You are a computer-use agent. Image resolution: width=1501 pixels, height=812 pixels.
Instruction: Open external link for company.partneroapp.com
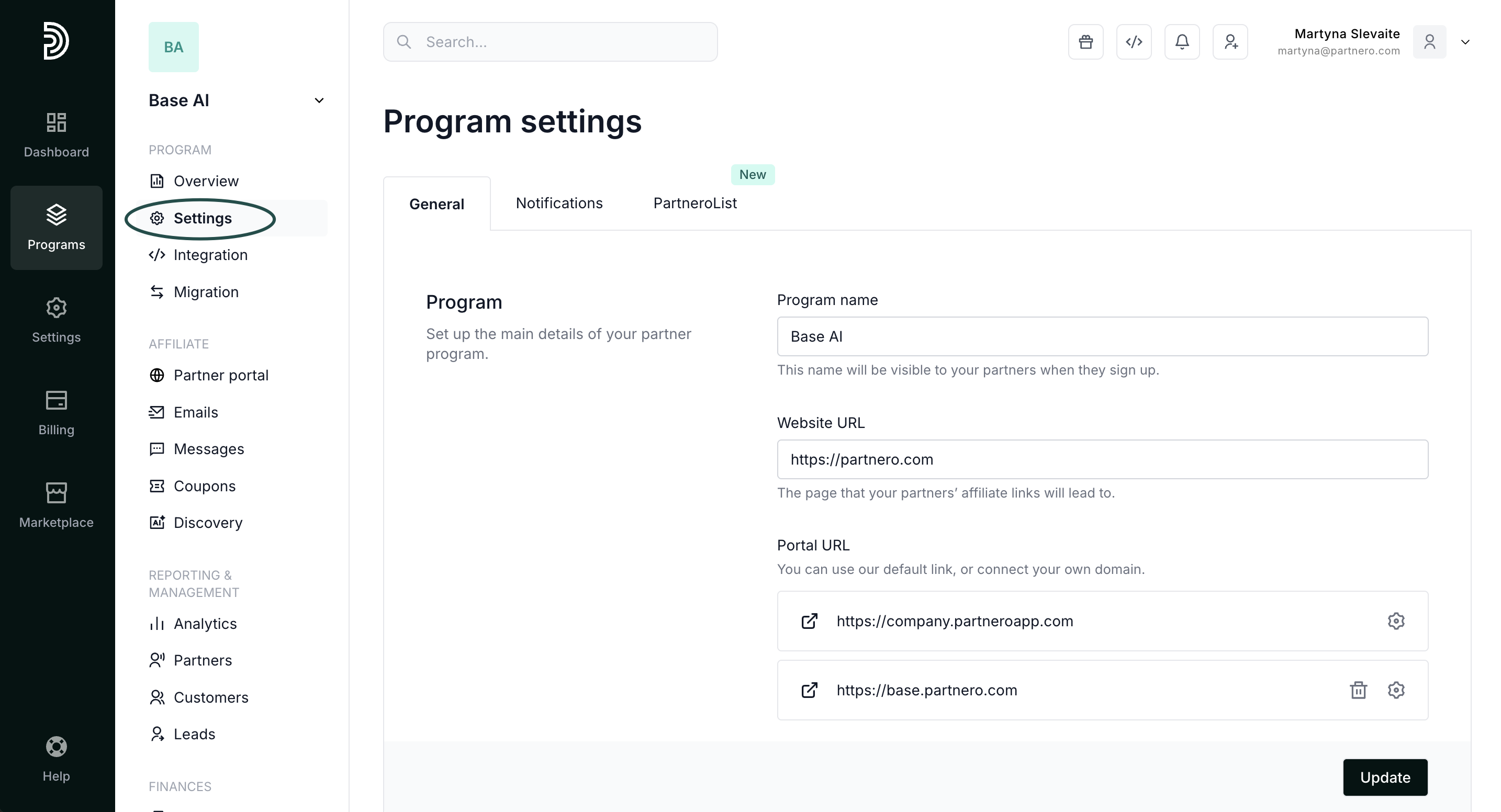coord(809,621)
